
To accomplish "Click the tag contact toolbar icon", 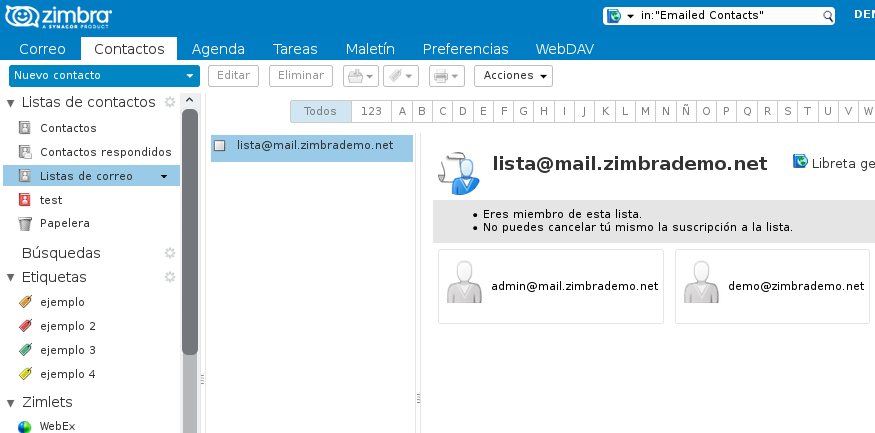I will [x=395, y=76].
